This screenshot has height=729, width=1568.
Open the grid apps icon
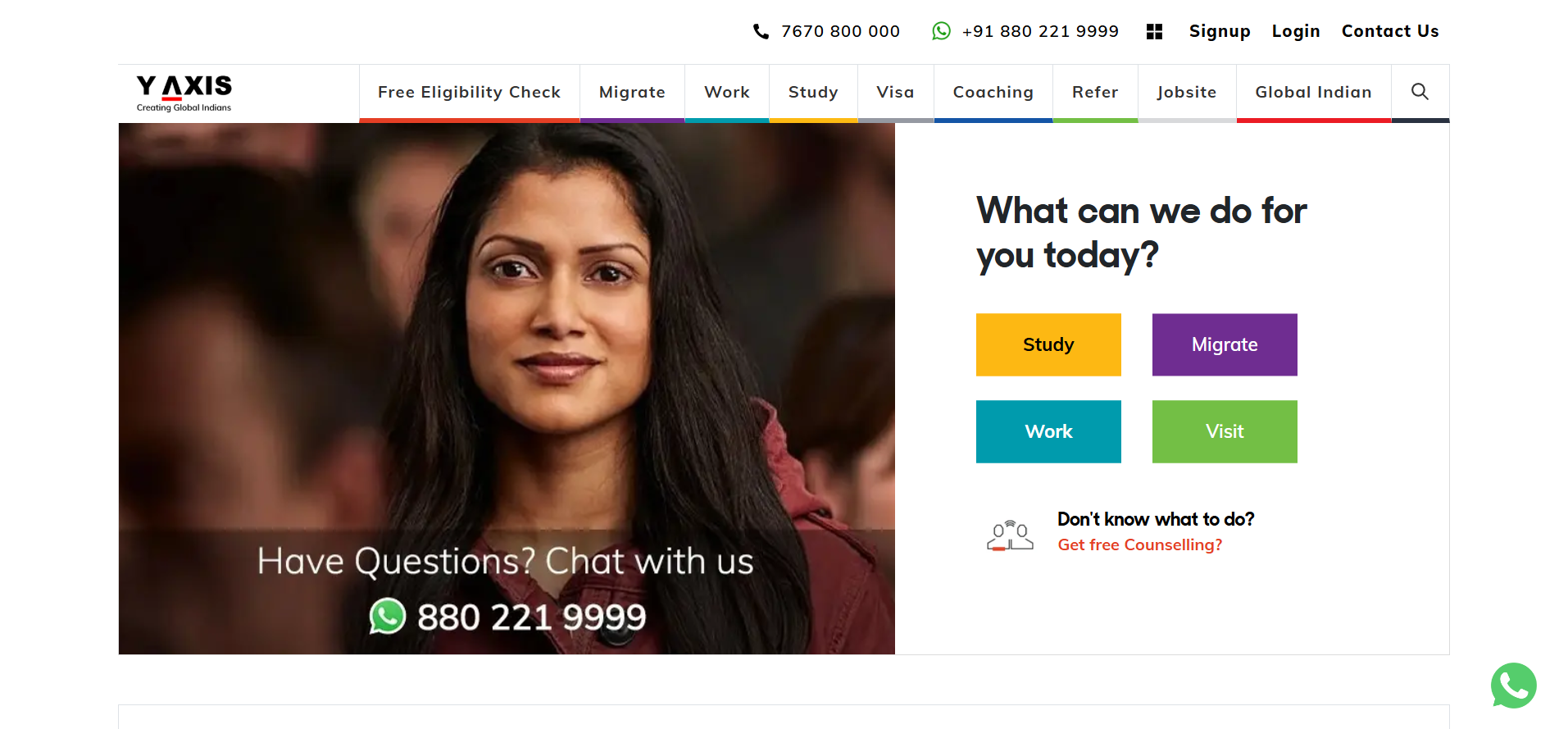pyautogui.click(x=1154, y=31)
